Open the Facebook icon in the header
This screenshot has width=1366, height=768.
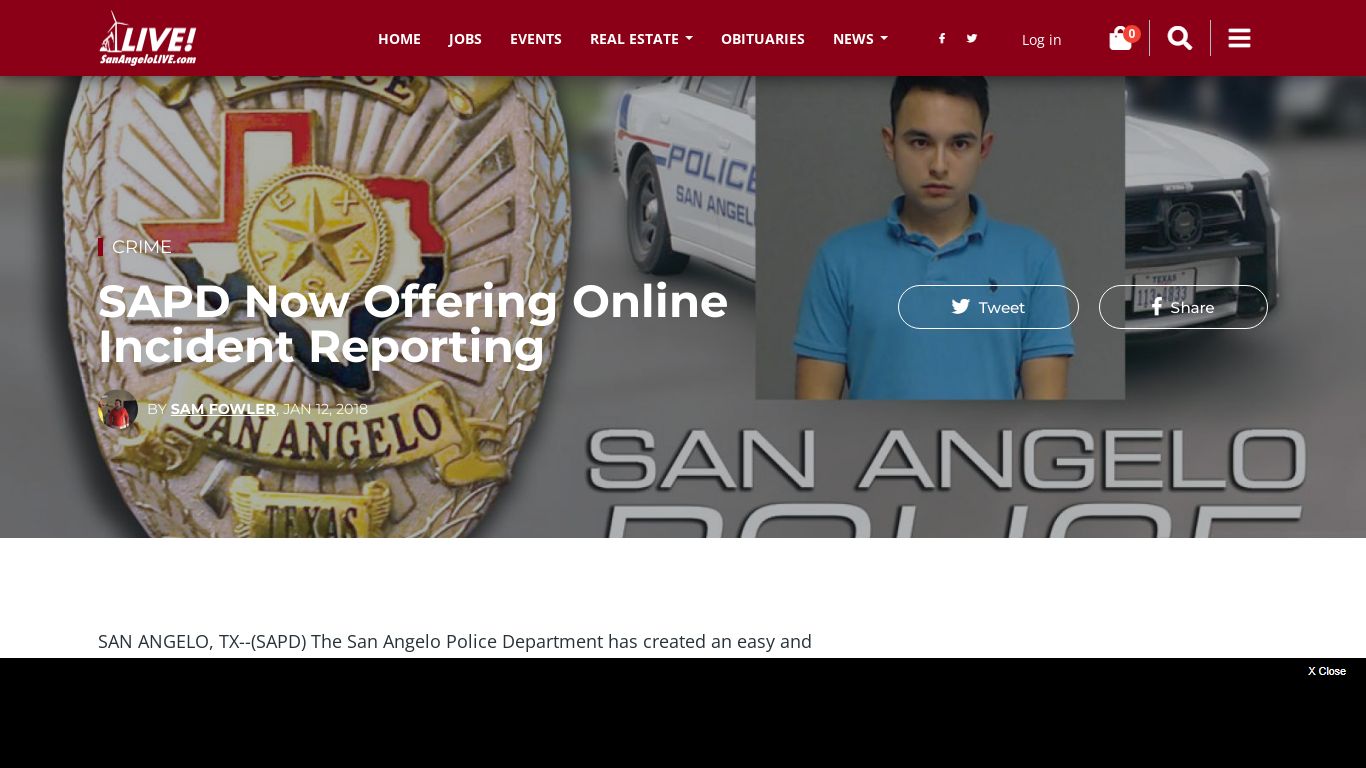coord(941,39)
